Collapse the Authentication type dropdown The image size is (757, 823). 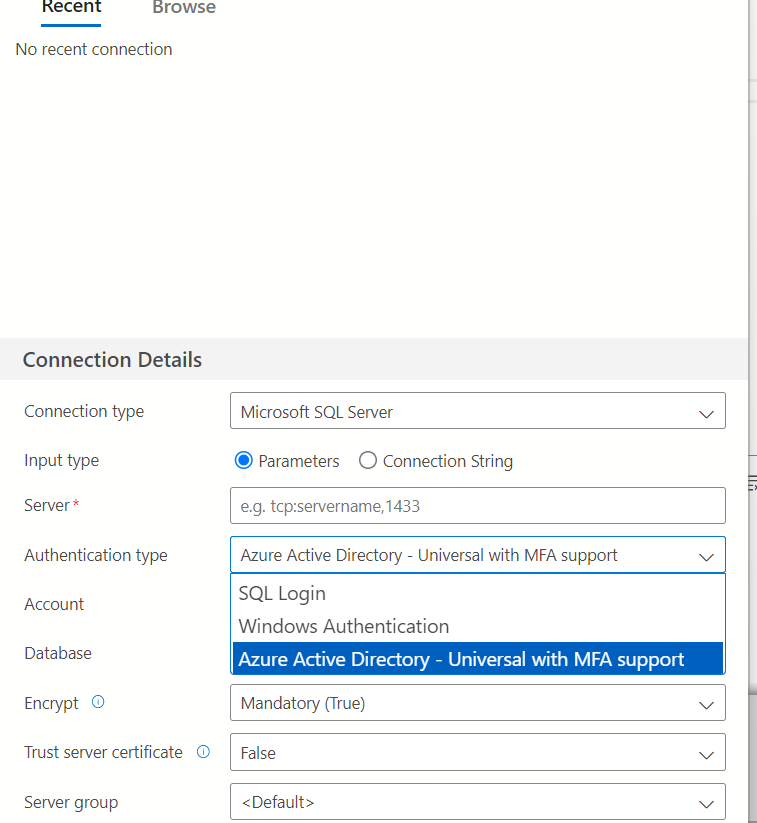click(x=478, y=555)
